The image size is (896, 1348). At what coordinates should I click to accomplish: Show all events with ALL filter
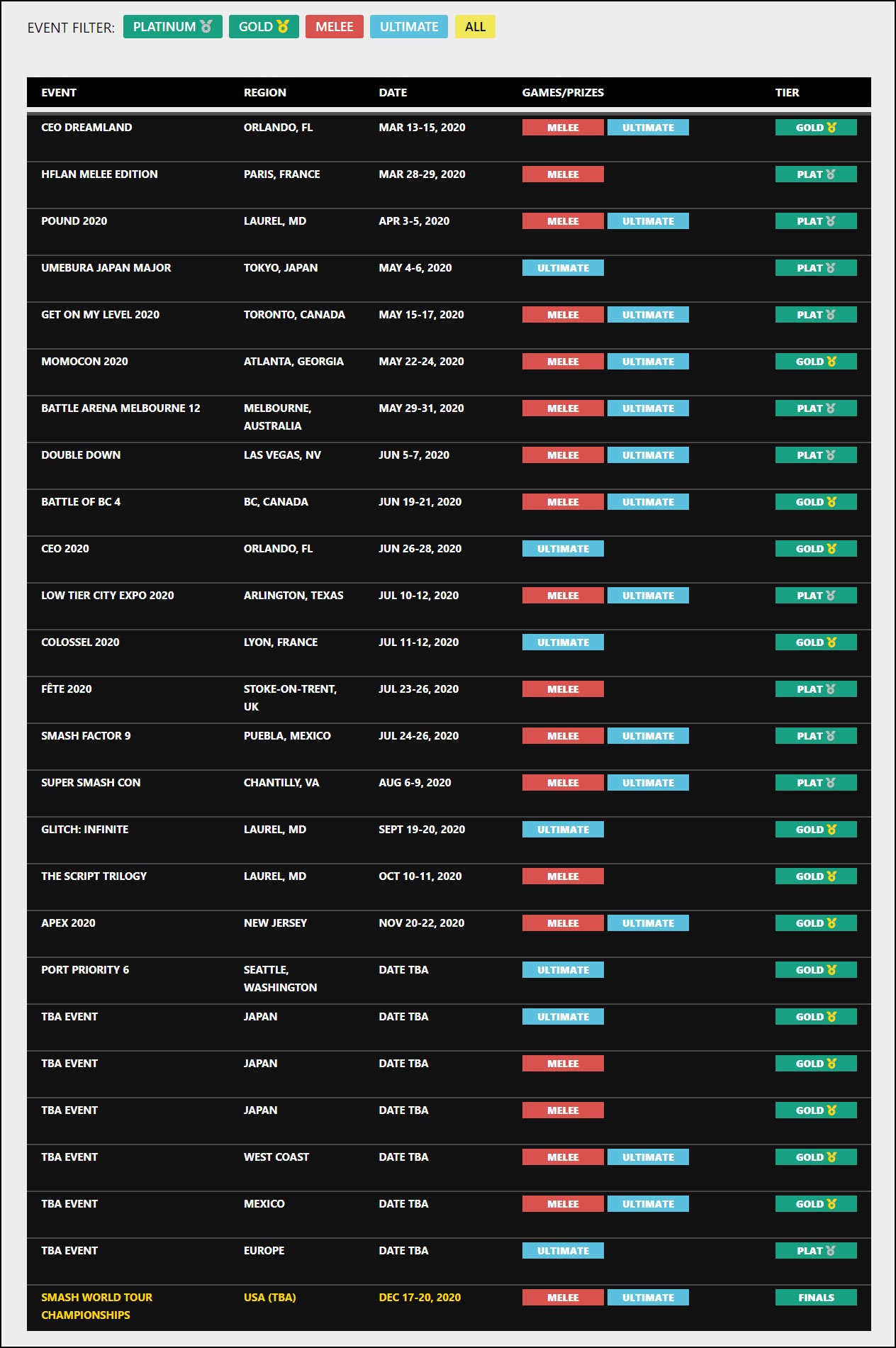[x=475, y=27]
